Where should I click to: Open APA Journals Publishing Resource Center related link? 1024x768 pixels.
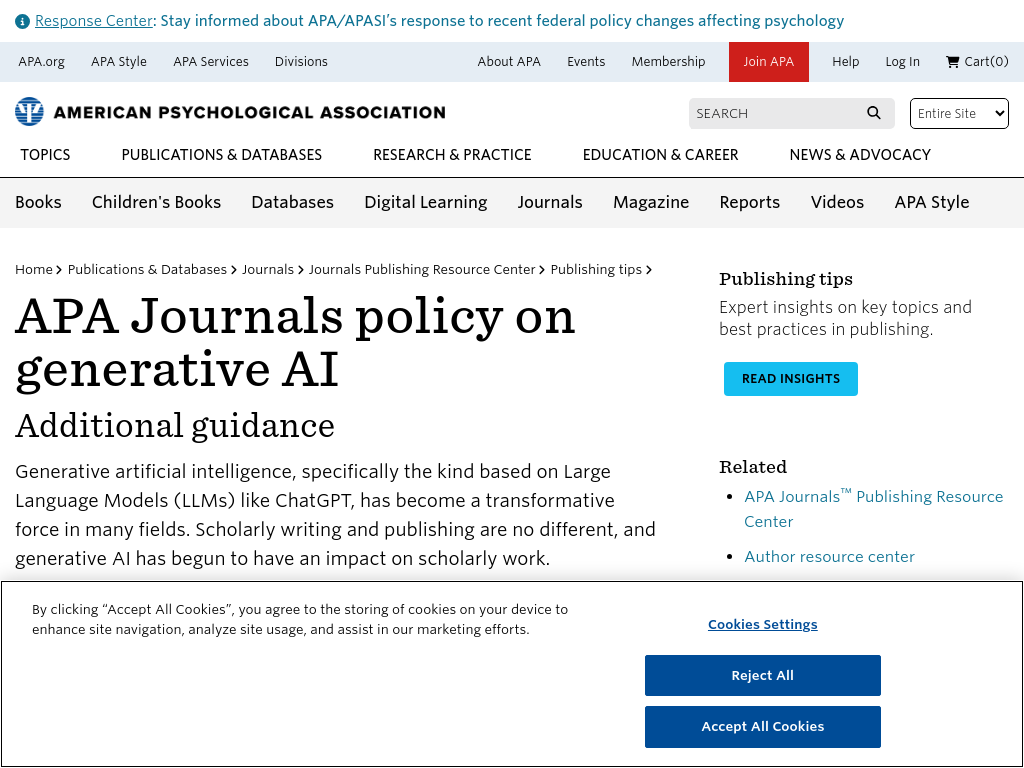[874, 509]
